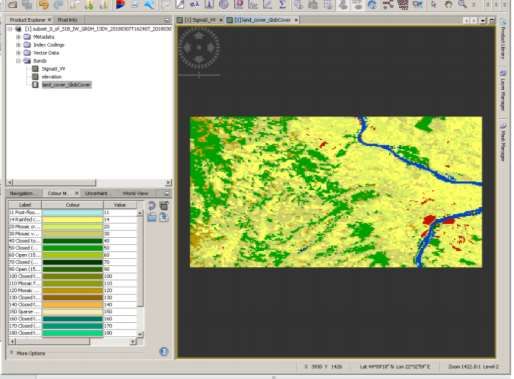This screenshot has width=514, height=379.
Task: Click the elevation band icon
Action: pos(35,77)
